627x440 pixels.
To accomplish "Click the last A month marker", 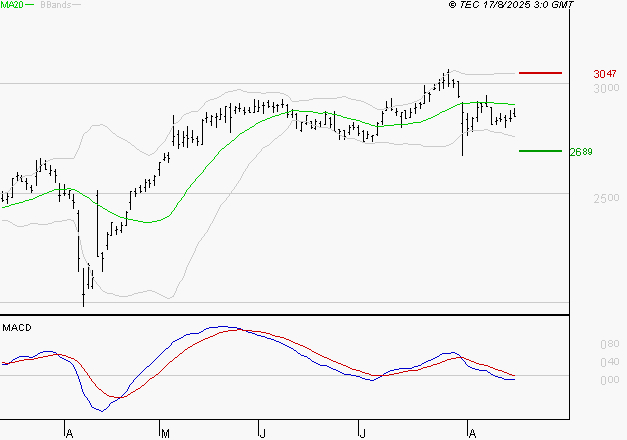I will pos(473,433).
